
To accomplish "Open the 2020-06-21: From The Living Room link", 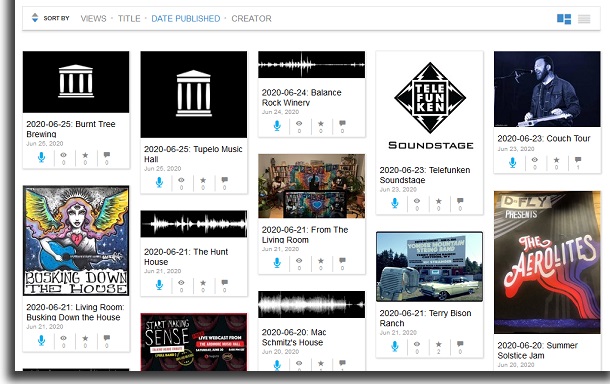I will [x=305, y=235].
